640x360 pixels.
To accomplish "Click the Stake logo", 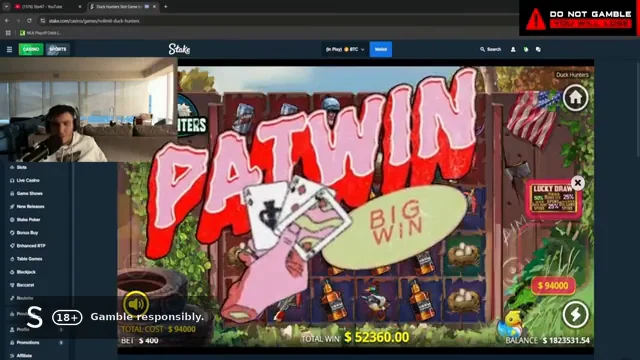I will (179, 49).
